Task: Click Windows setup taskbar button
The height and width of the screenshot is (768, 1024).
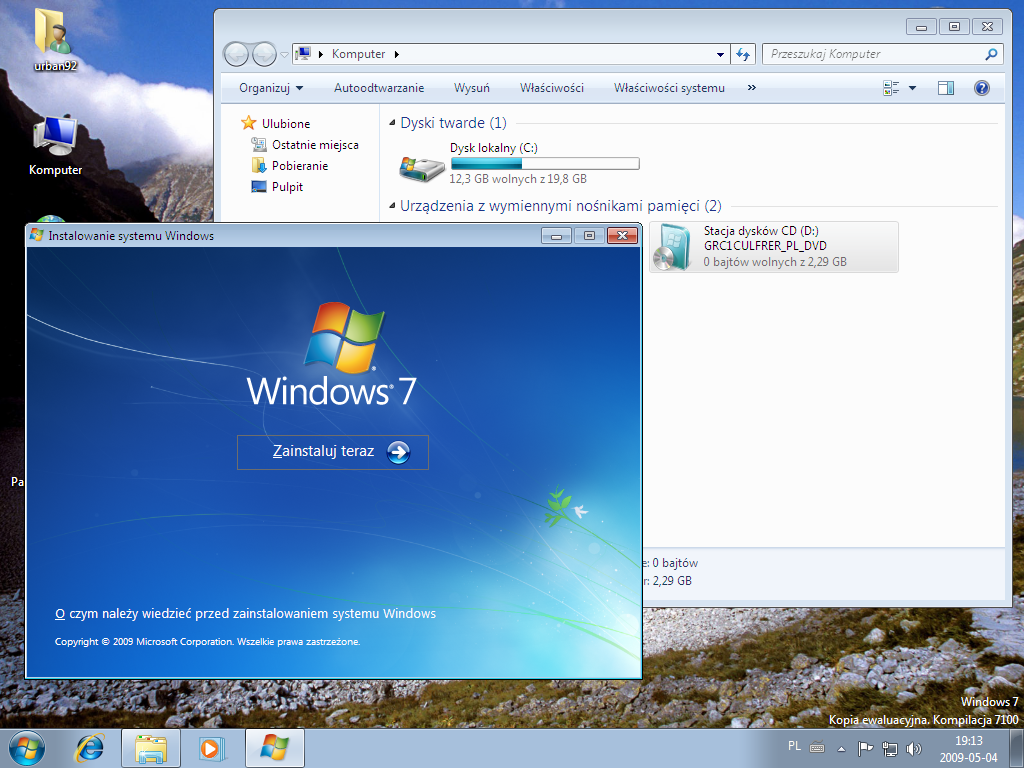Action: coord(274,748)
